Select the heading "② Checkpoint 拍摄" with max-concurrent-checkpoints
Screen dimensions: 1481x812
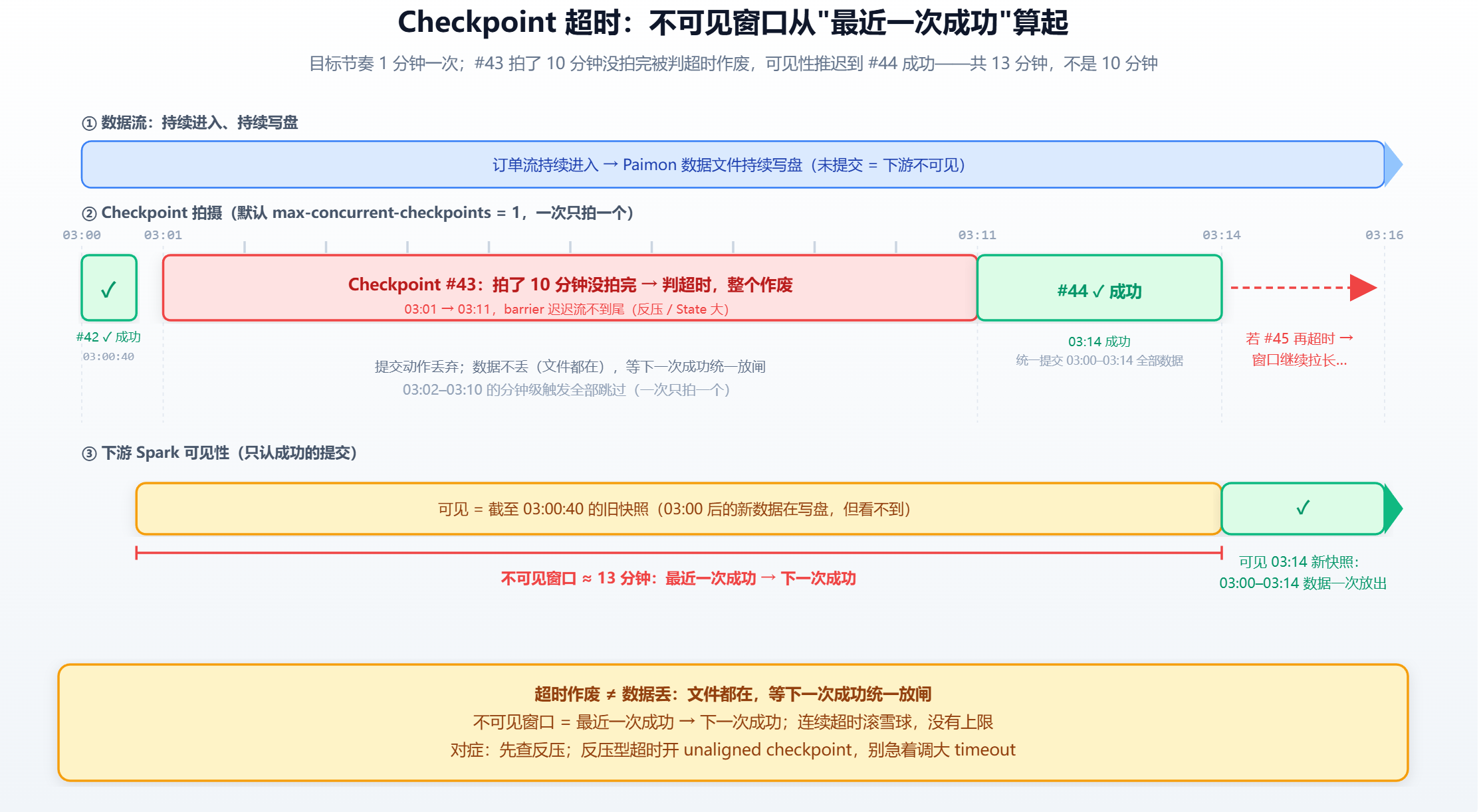(359, 213)
